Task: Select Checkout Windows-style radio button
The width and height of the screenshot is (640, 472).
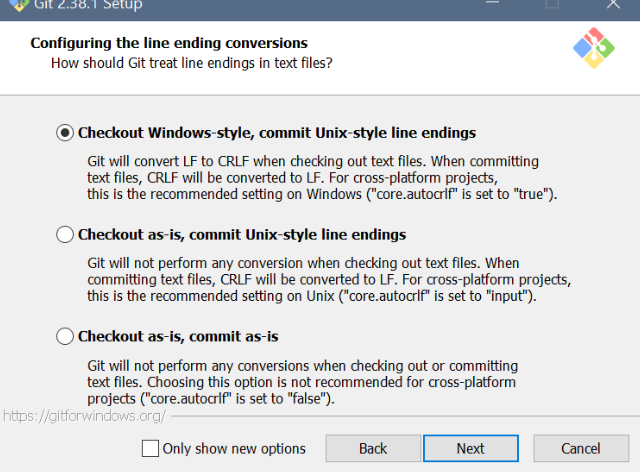Action: (65, 133)
